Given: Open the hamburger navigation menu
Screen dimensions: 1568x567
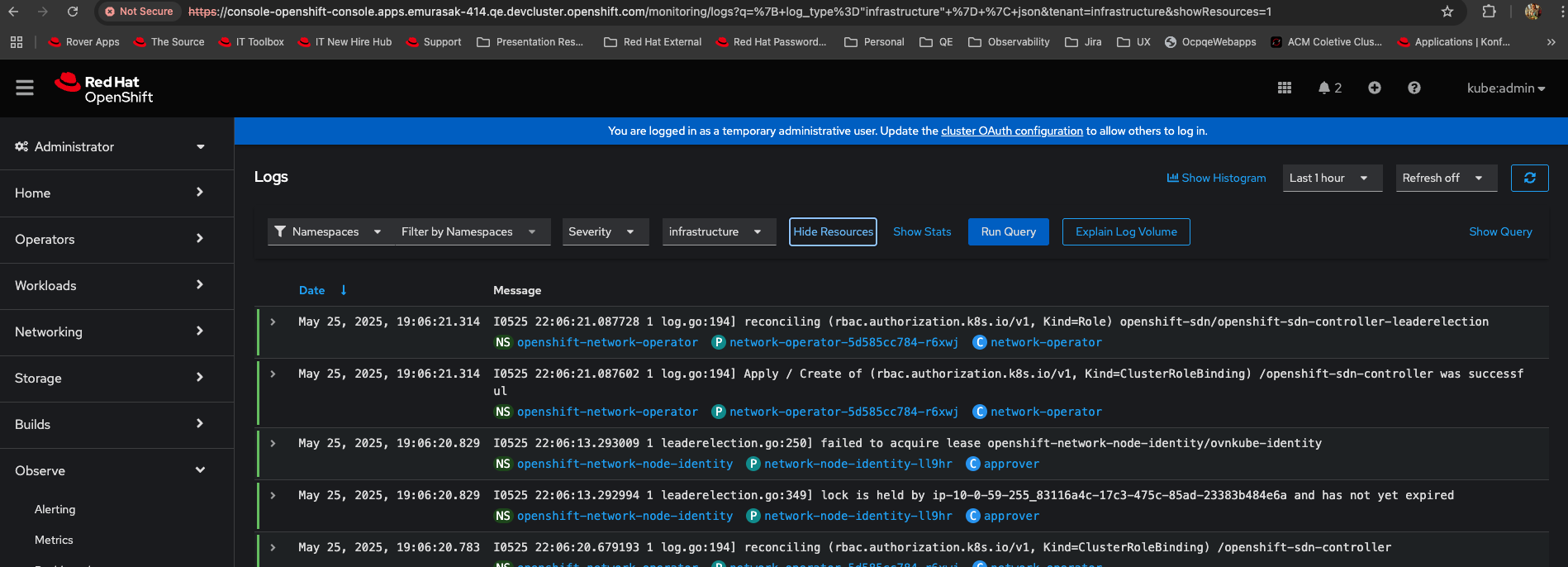Looking at the screenshot, I should [25, 88].
